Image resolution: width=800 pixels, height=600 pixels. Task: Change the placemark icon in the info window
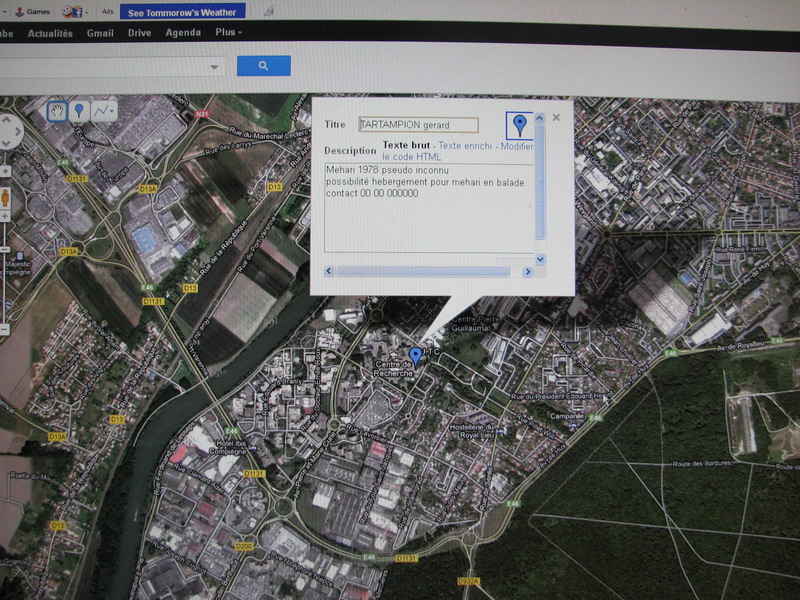(x=519, y=126)
